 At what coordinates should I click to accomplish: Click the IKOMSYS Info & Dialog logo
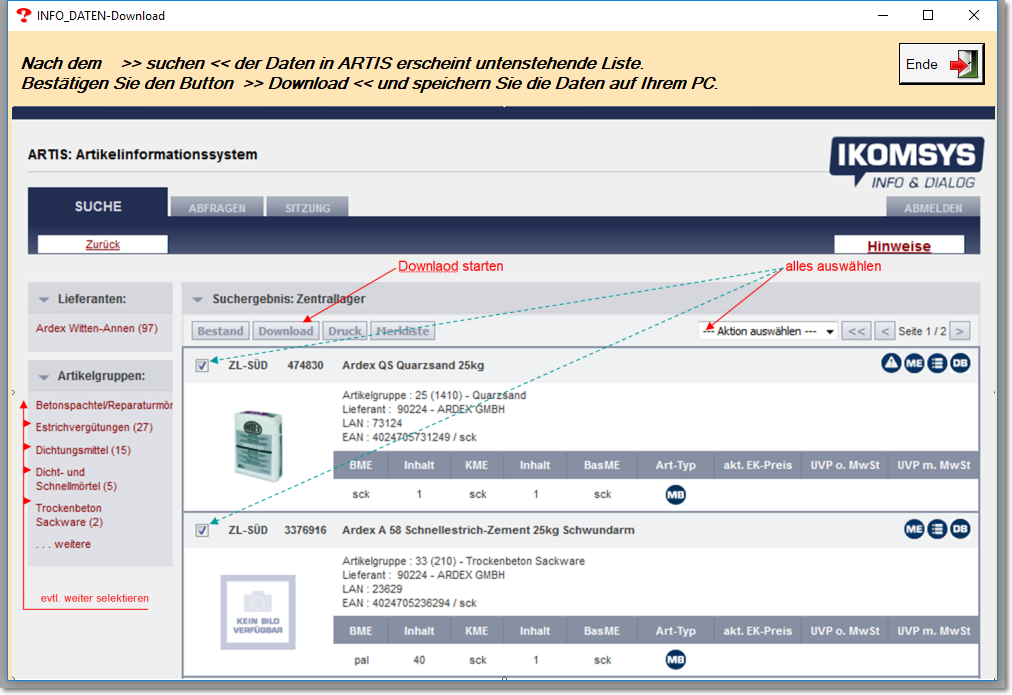click(906, 162)
